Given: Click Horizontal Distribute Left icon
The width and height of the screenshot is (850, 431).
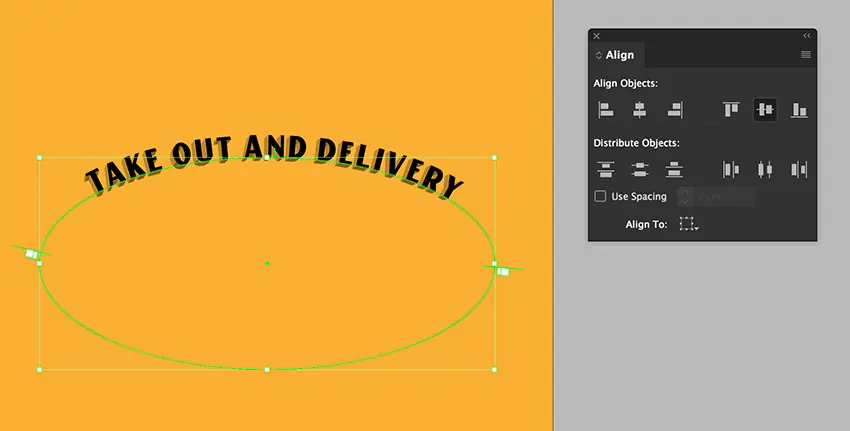Looking at the screenshot, I should tap(731, 170).
